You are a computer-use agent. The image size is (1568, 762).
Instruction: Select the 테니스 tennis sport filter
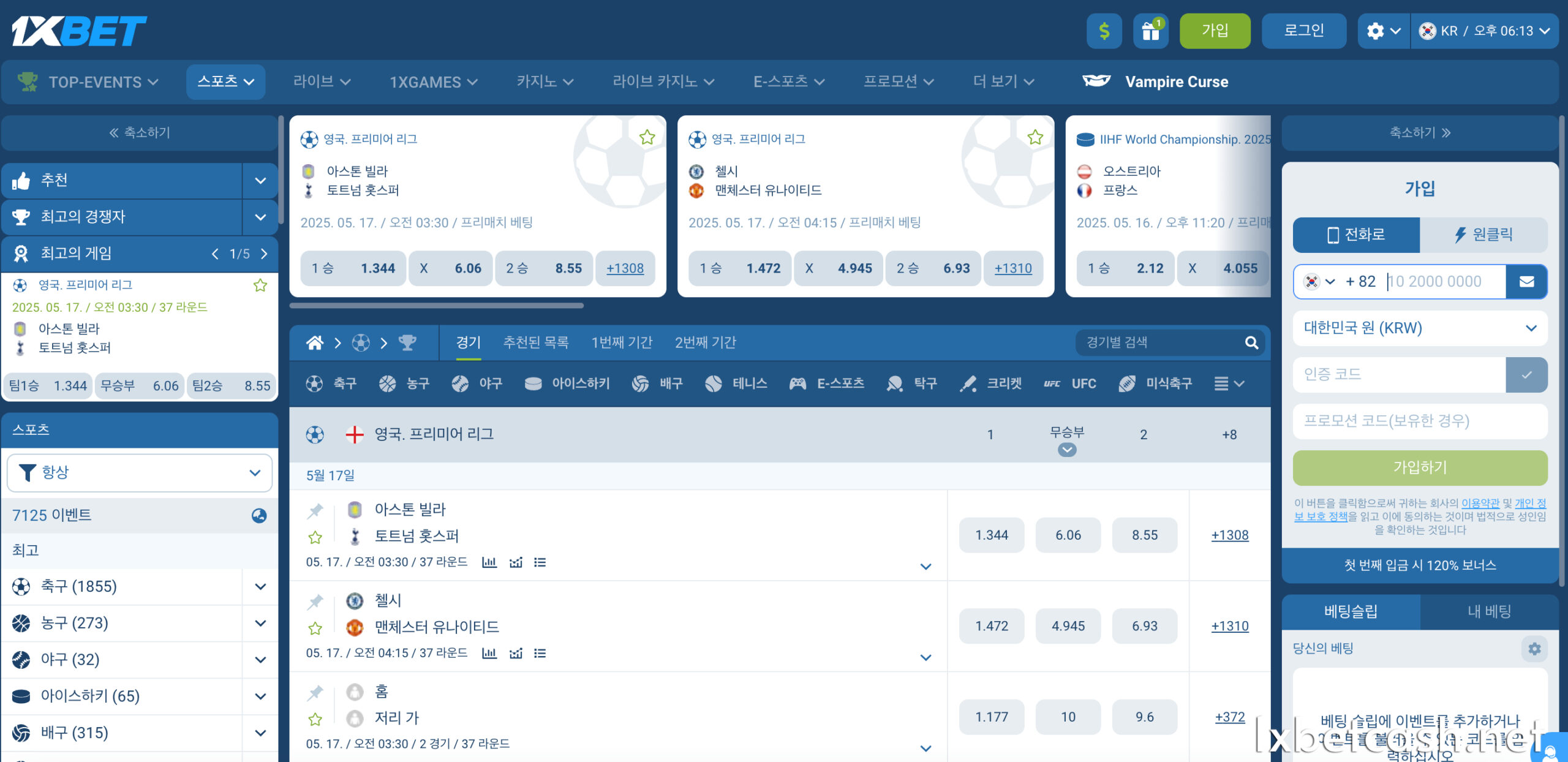tap(736, 383)
